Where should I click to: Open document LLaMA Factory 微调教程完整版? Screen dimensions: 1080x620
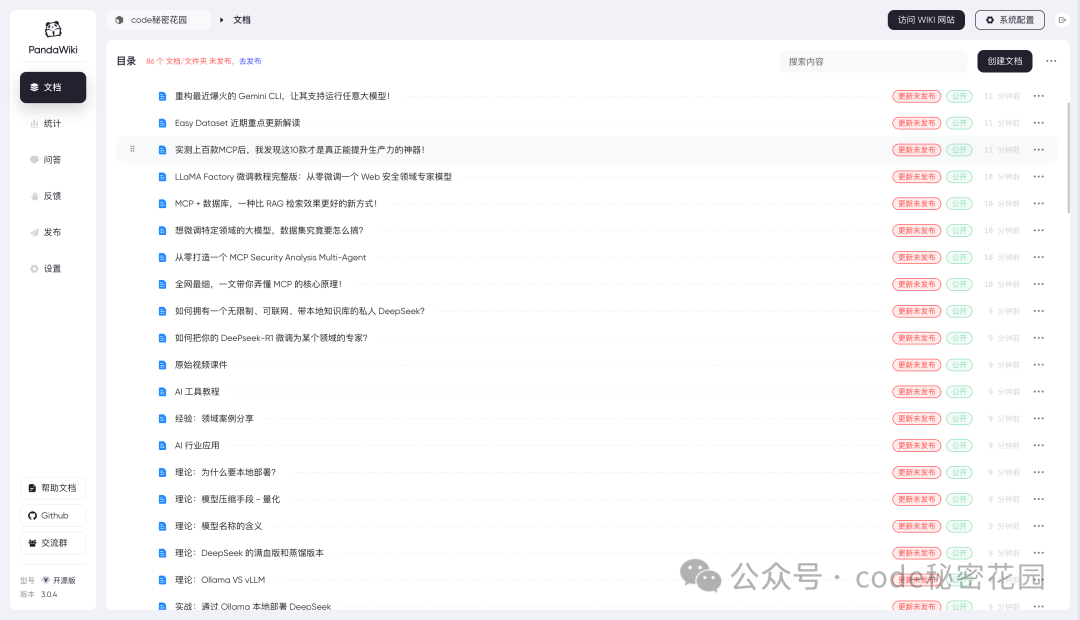click(x=313, y=177)
